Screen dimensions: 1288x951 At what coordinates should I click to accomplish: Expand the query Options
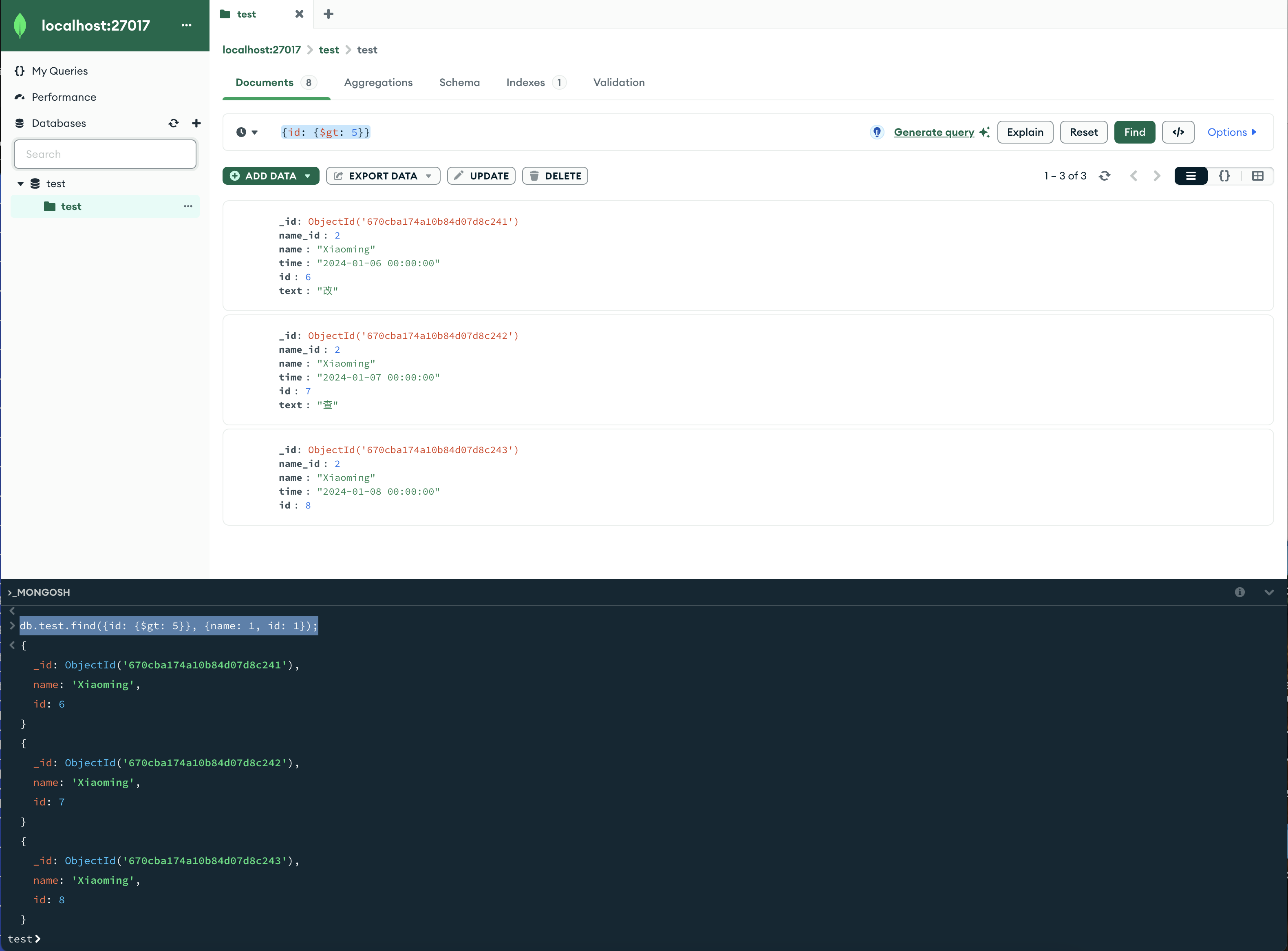pyautogui.click(x=1231, y=133)
